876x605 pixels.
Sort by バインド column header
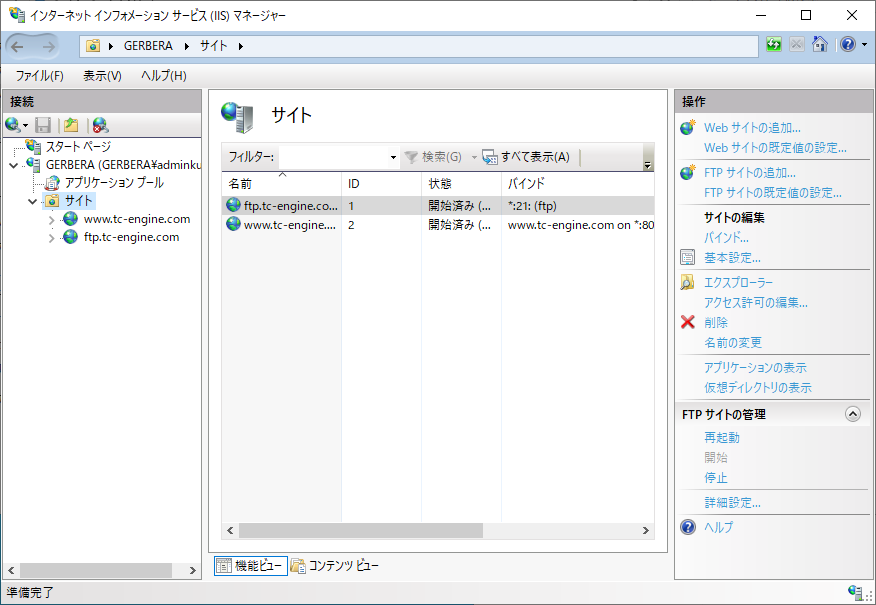pyautogui.click(x=578, y=183)
